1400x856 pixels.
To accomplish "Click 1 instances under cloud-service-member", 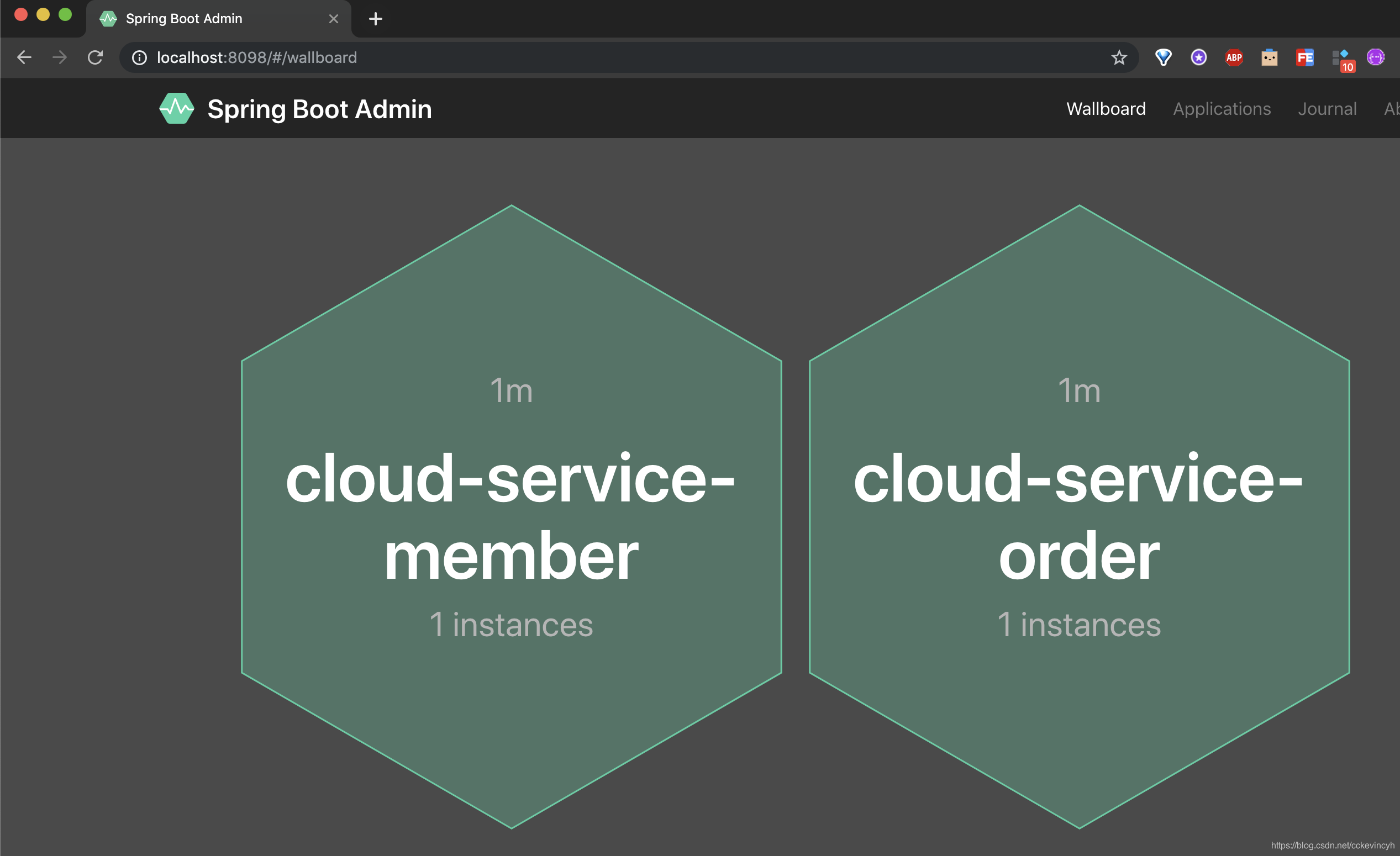I will [x=512, y=624].
